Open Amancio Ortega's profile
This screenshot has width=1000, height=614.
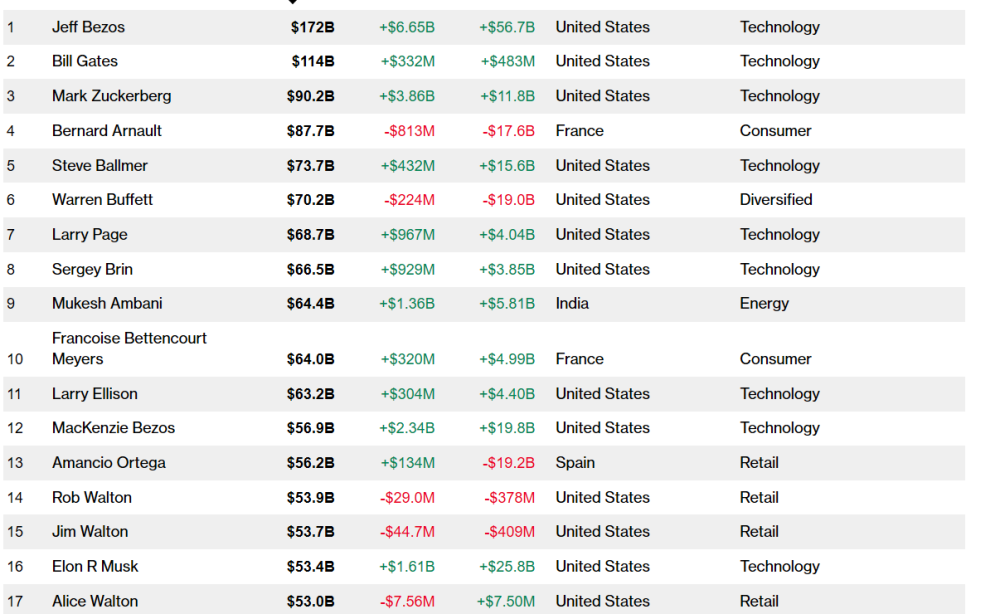(x=108, y=462)
